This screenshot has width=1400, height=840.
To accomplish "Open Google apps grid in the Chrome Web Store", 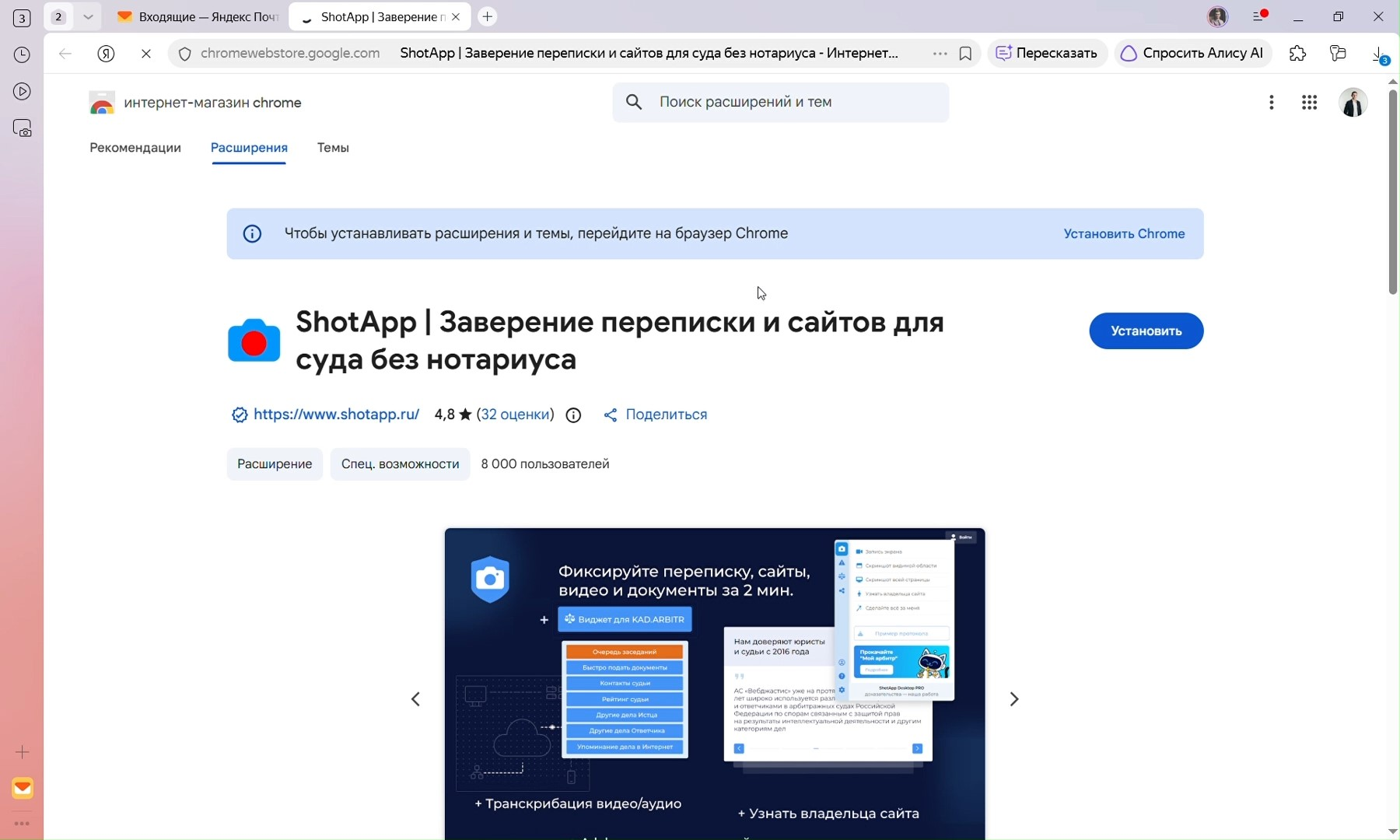I will click(x=1310, y=103).
